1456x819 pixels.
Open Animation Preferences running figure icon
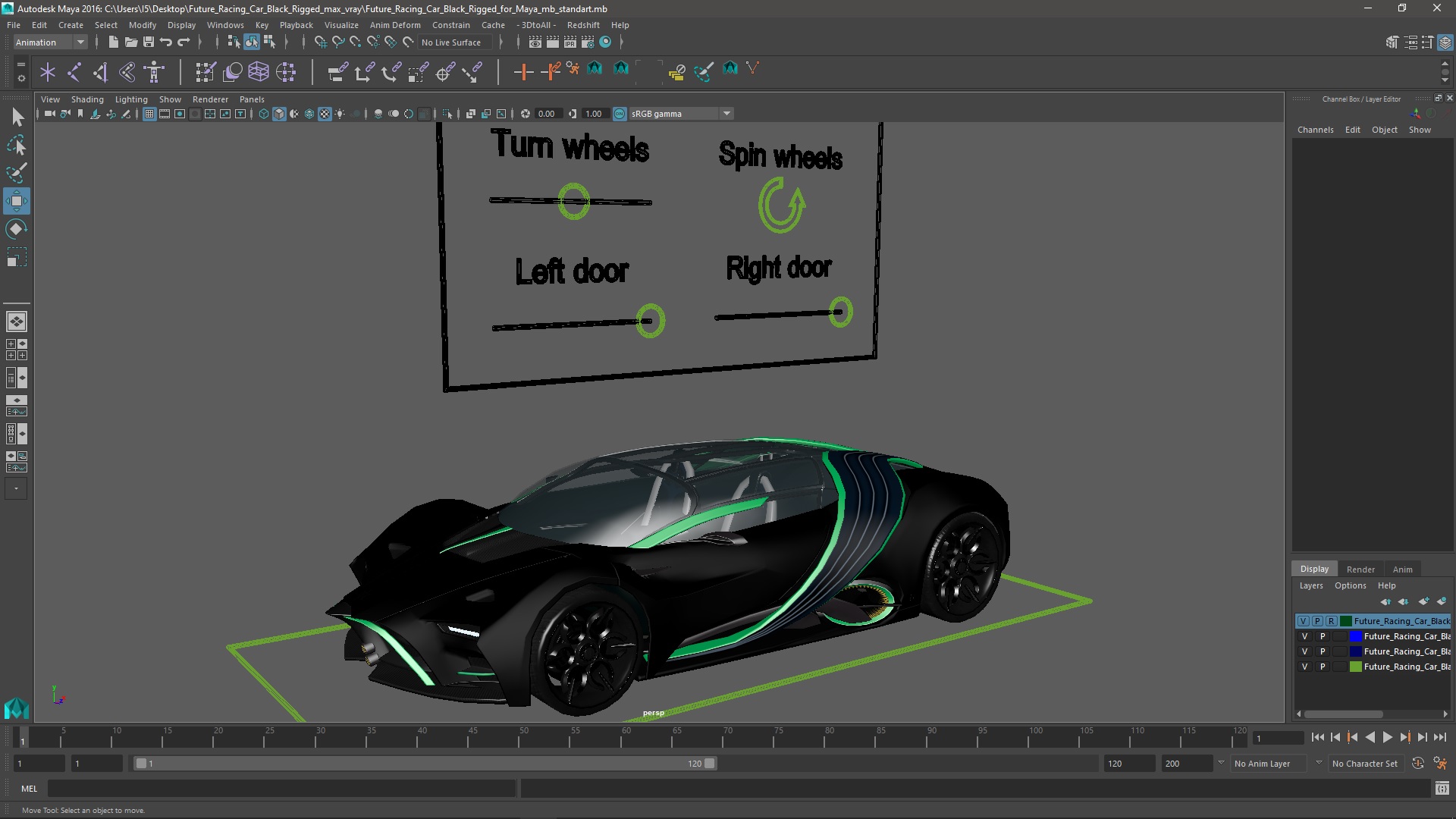pos(1439,764)
